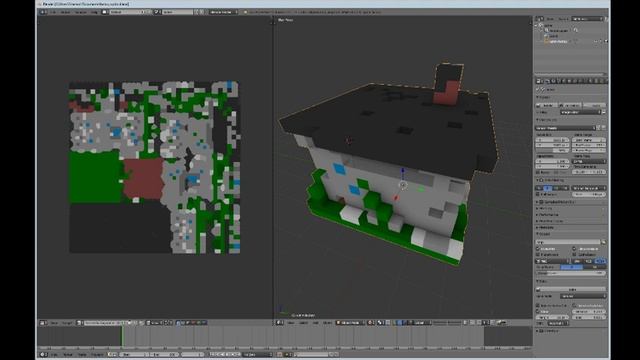
Task: Toggle the Selected to Active checkbox
Action: pos(574,306)
